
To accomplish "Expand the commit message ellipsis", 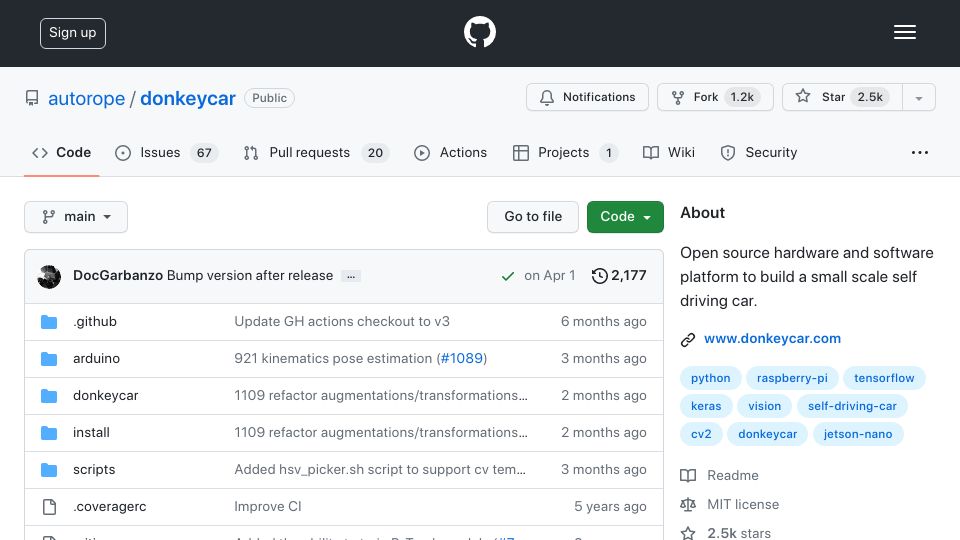I will (351, 276).
